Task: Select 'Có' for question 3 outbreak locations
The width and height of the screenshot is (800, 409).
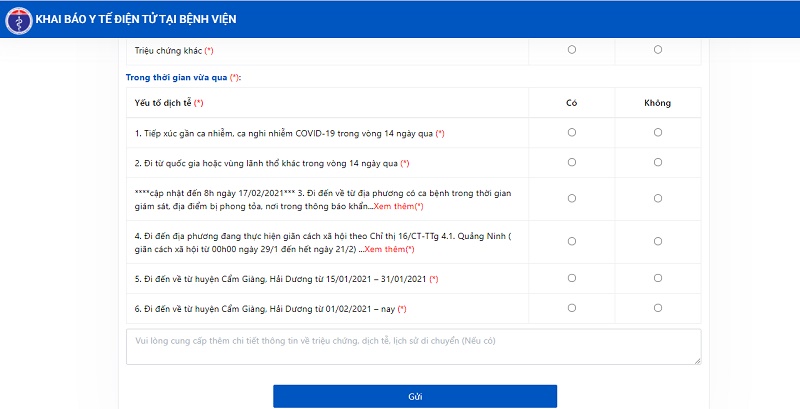Action: click(x=571, y=198)
